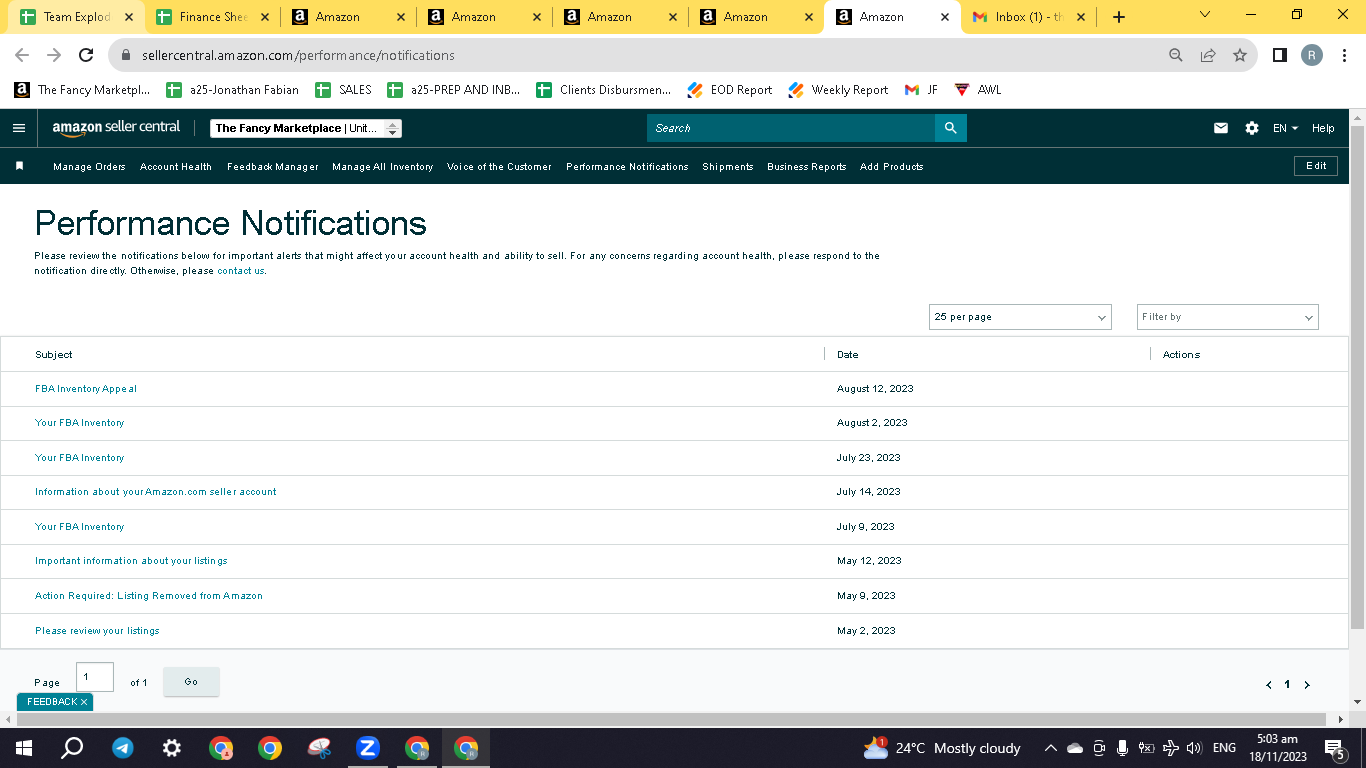Screen dimensions: 1366x768
Task: Open the Windows notification center
Action: point(1334,748)
